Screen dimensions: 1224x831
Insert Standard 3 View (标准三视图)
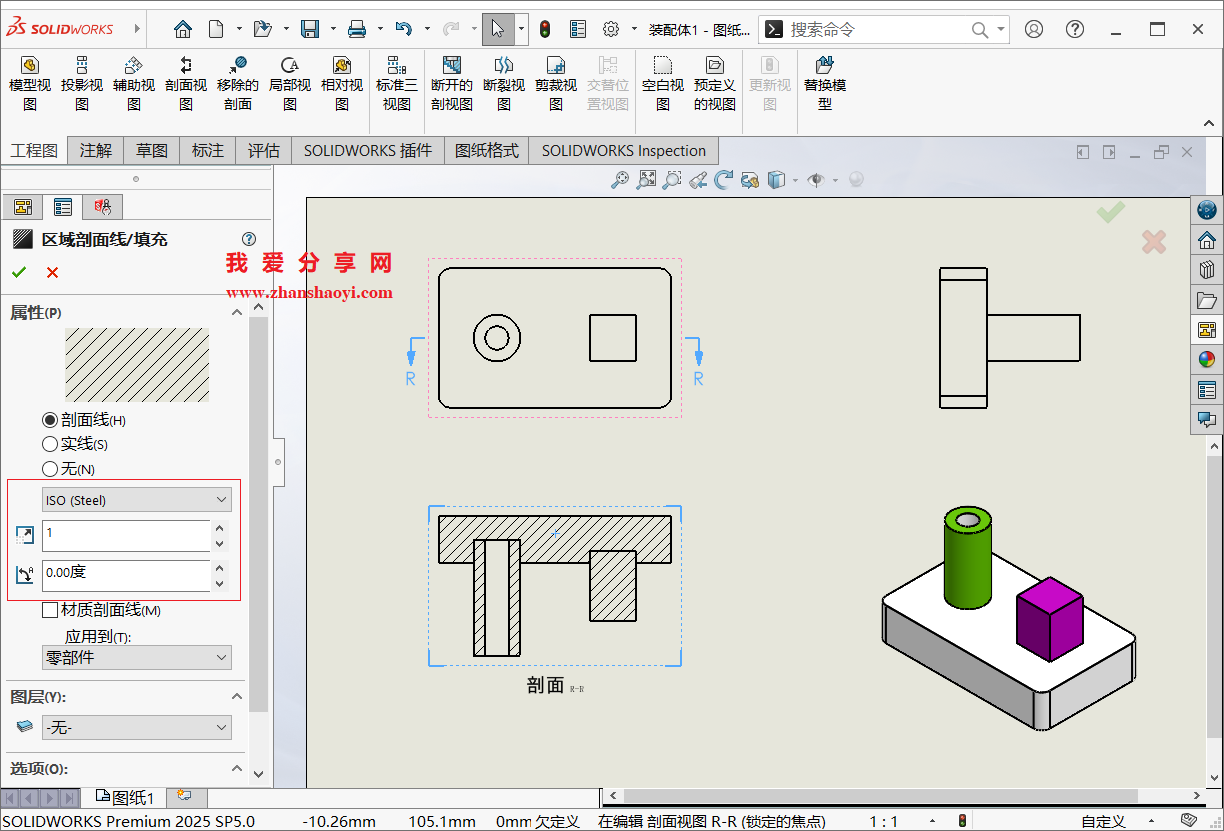[397, 83]
